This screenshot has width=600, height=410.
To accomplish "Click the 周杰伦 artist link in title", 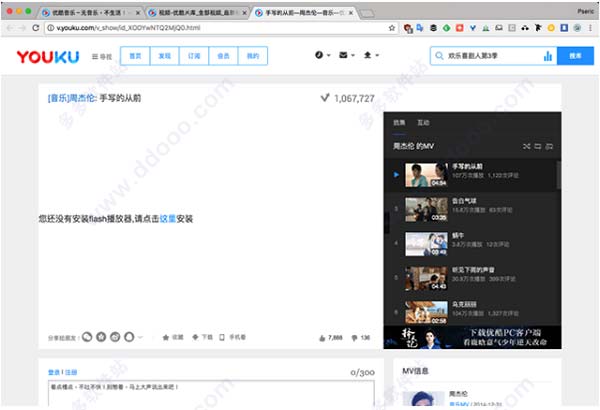I will pos(82,98).
